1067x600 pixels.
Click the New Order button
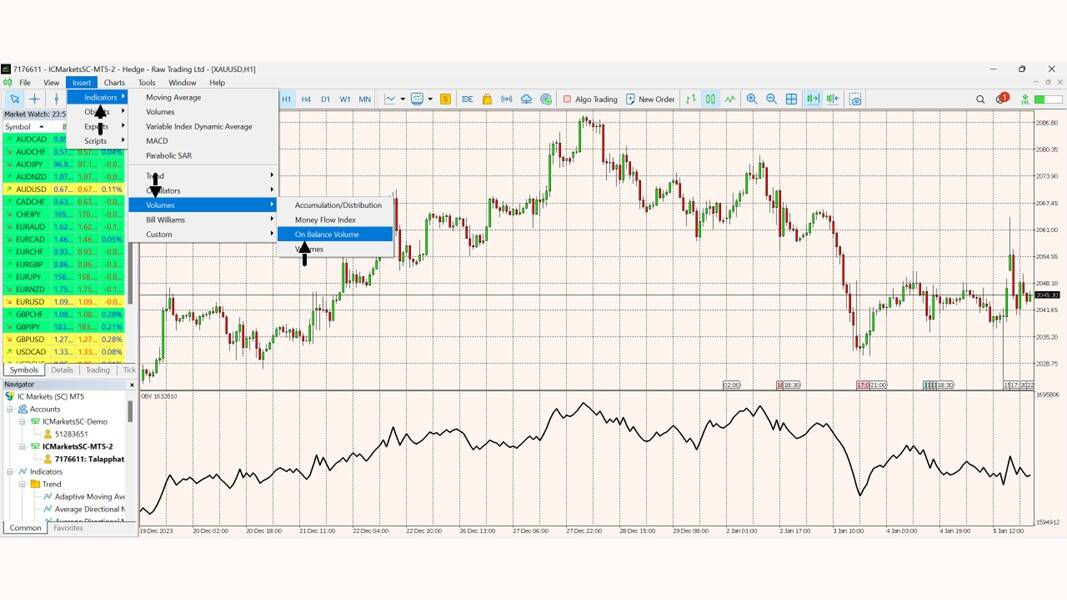650,99
